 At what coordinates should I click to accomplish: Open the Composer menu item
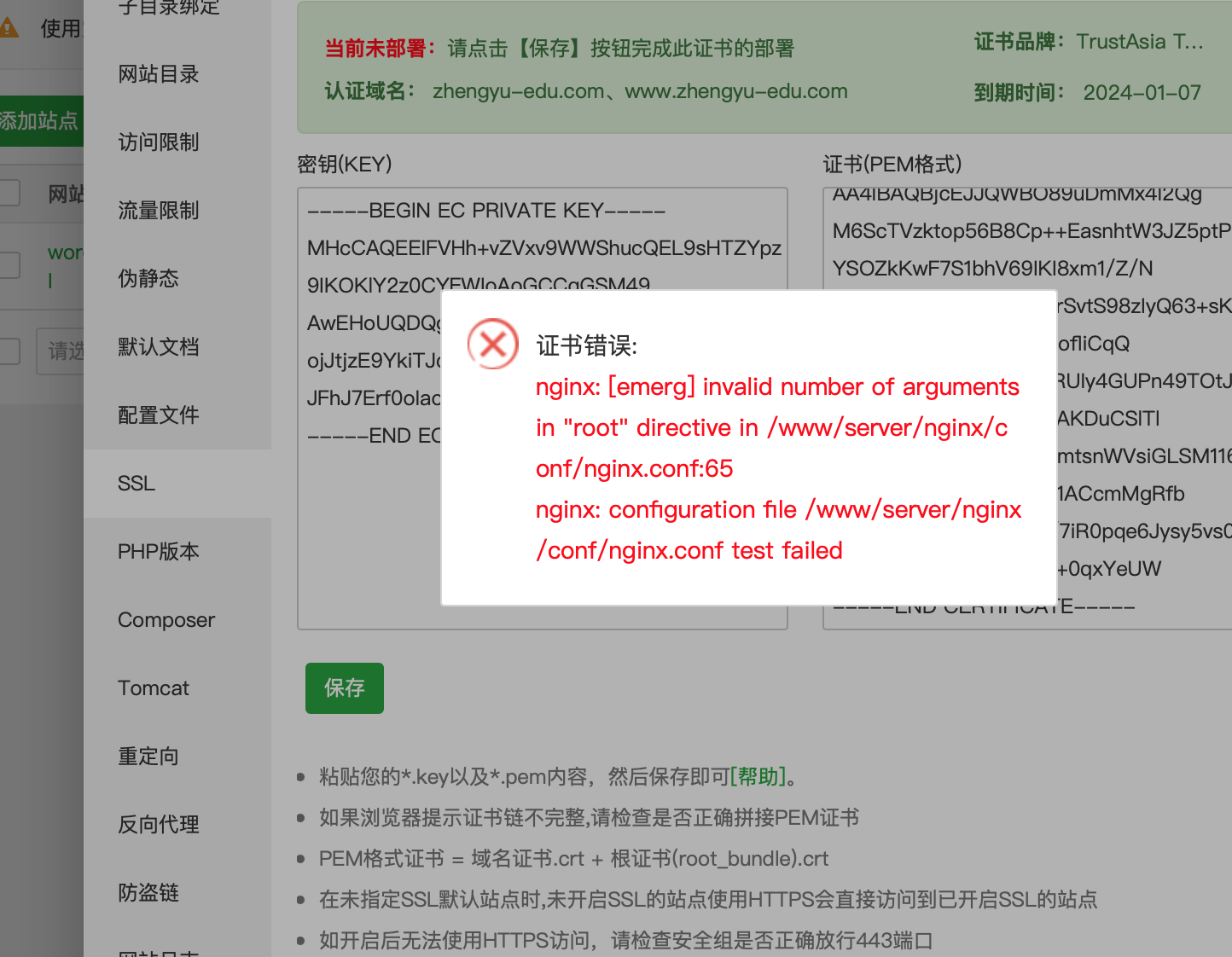tap(166, 619)
